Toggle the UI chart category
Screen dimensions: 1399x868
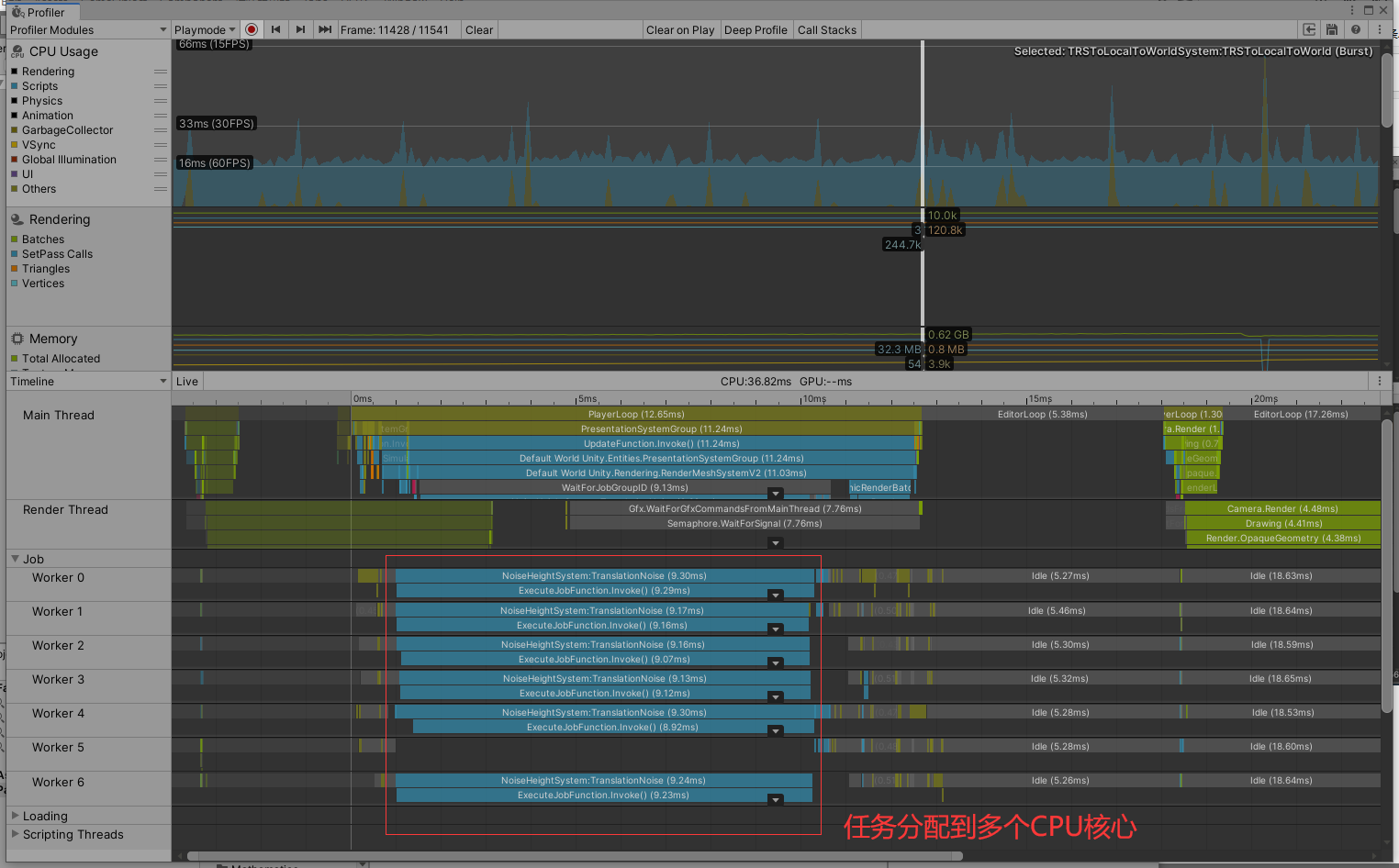[x=15, y=174]
